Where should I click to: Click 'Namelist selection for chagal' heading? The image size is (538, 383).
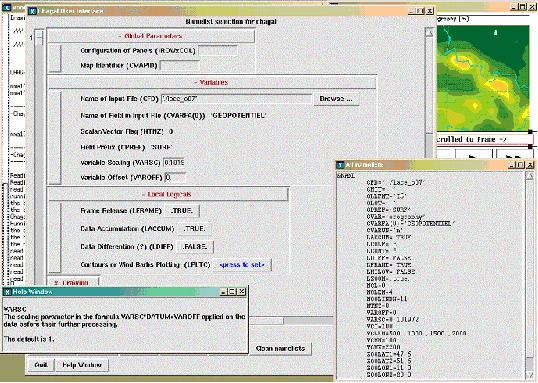[231, 22]
